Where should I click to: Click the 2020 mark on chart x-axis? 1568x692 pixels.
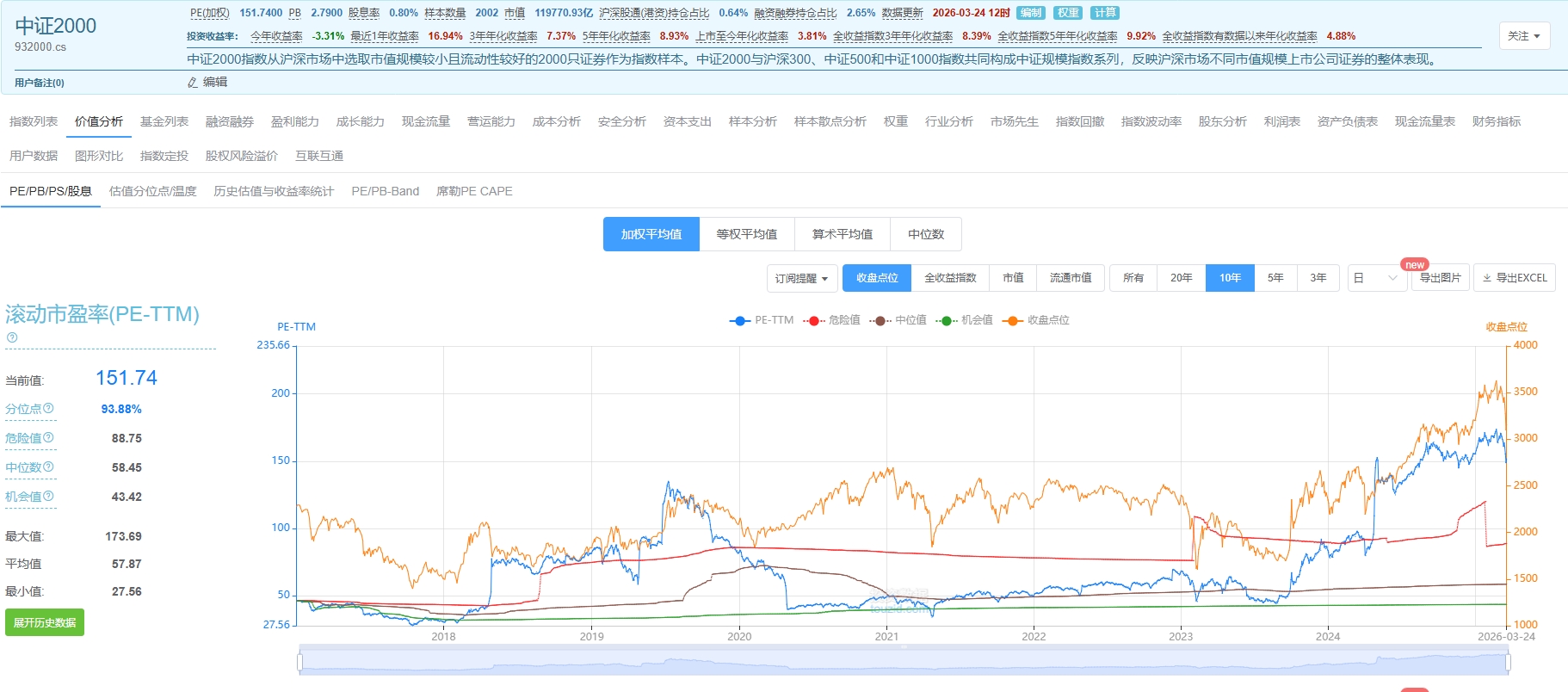tap(739, 637)
